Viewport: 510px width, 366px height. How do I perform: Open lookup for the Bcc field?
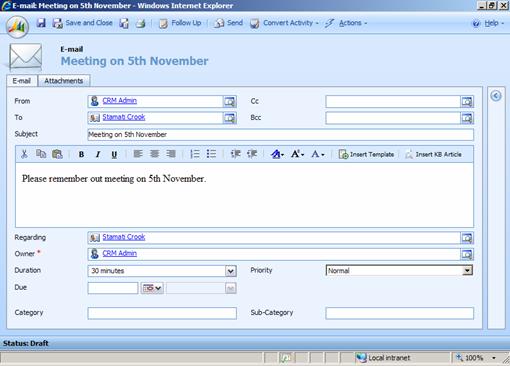pos(467,118)
